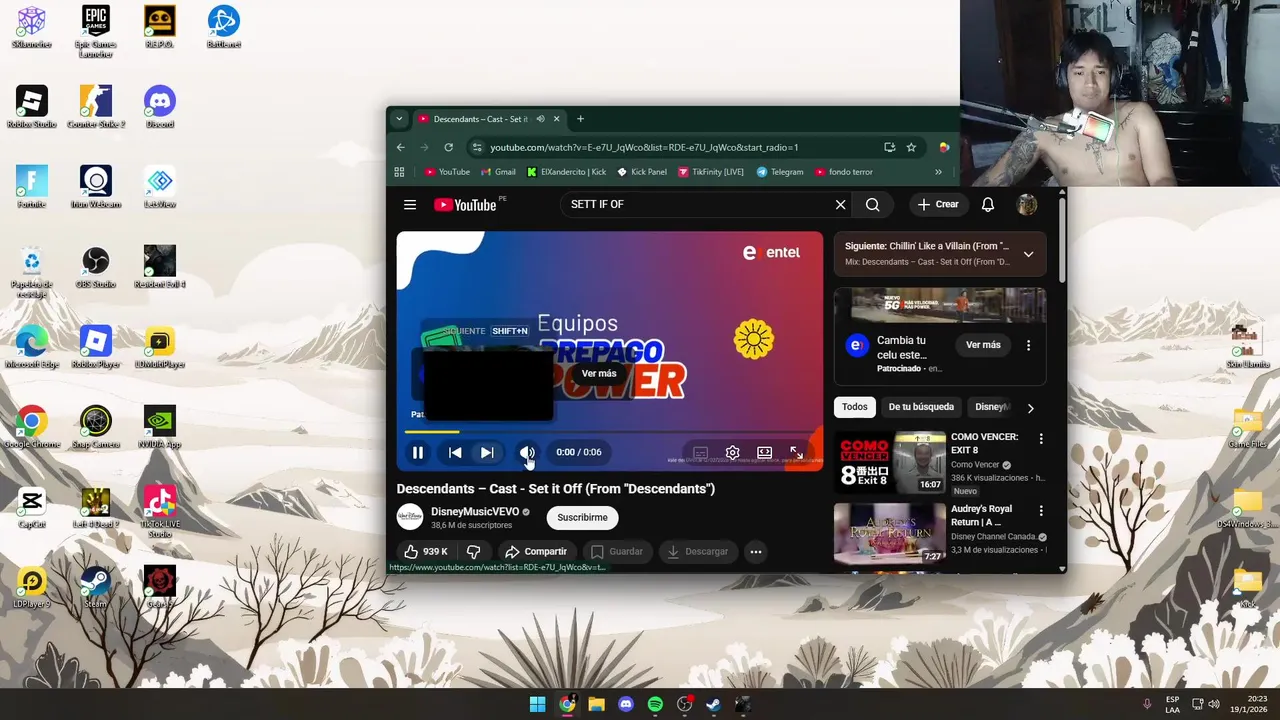Open the Kick Panel bookmark
1280x720 pixels.
tap(642, 172)
